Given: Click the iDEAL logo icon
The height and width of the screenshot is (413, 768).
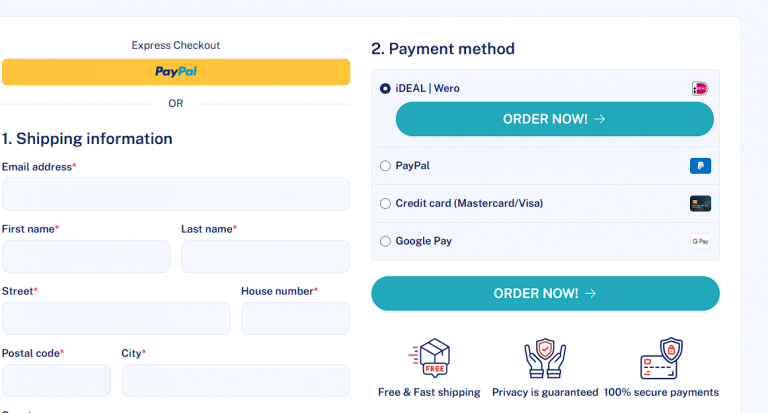Looking at the screenshot, I should (x=700, y=89).
